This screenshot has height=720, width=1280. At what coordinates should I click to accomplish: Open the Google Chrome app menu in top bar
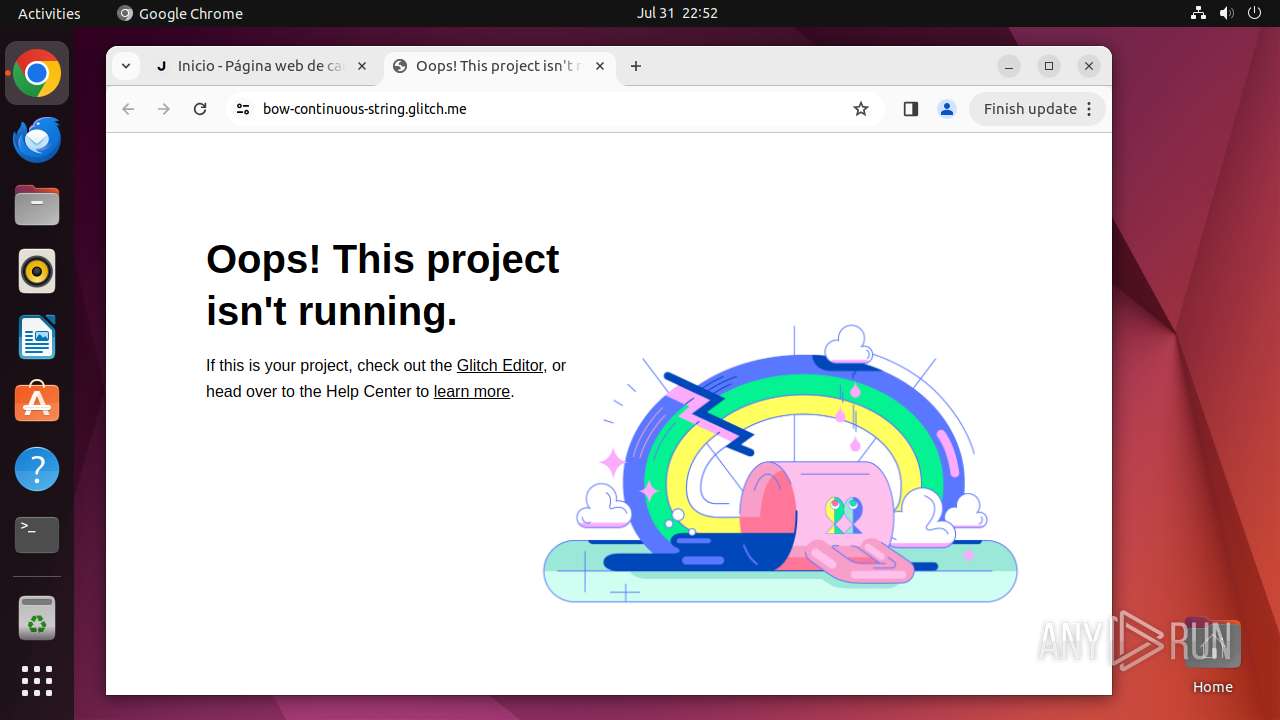180,13
